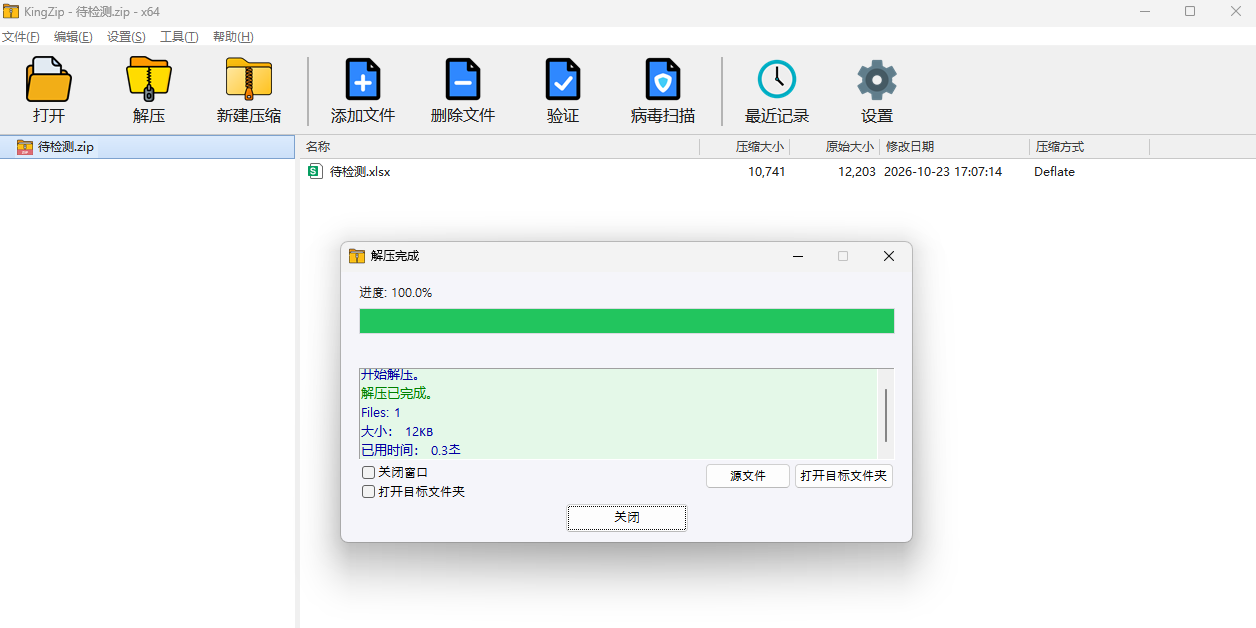Click the green extraction progress bar

pos(627,321)
